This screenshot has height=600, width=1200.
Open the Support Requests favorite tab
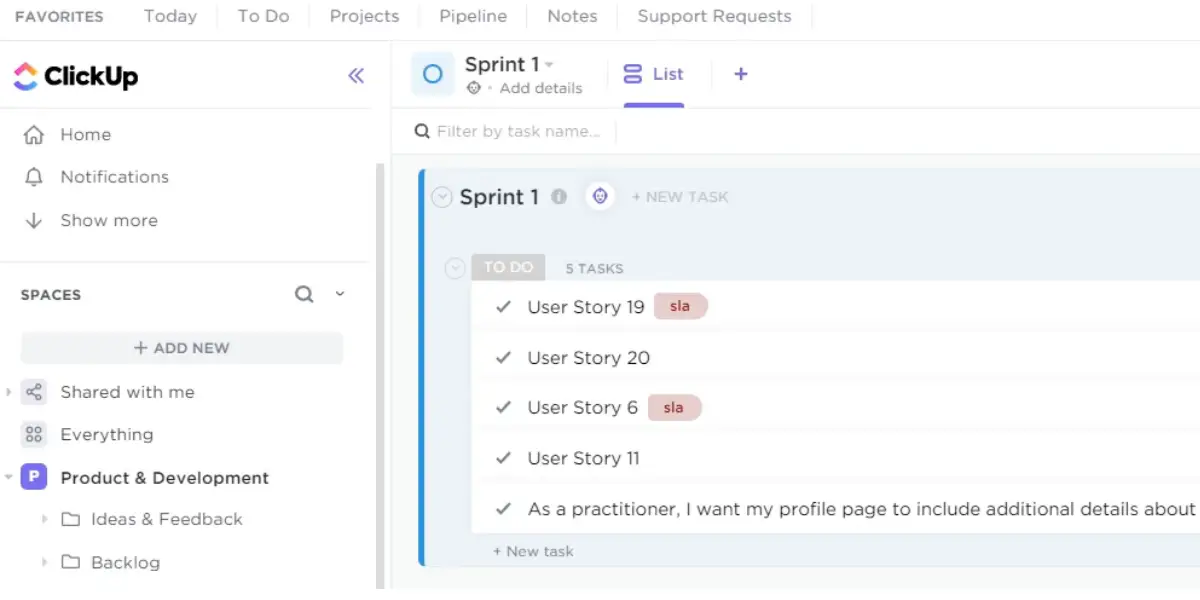tap(714, 16)
